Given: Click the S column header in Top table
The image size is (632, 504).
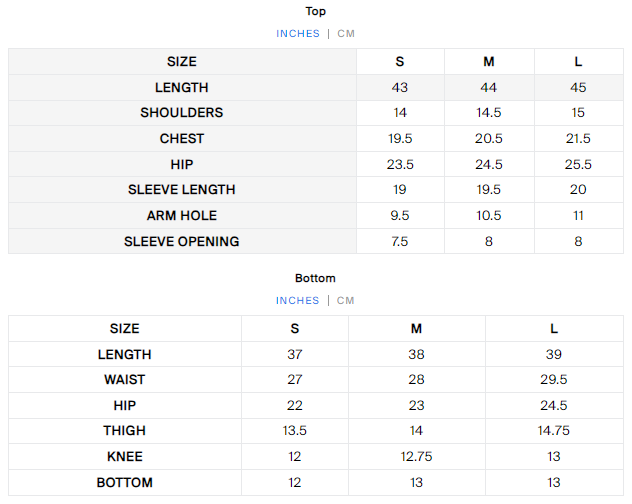Looking at the screenshot, I should [x=400, y=62].
